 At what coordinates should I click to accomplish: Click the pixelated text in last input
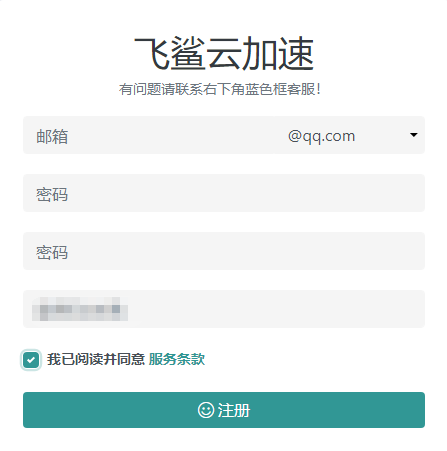pyautogui.click(x=80, y=309)
